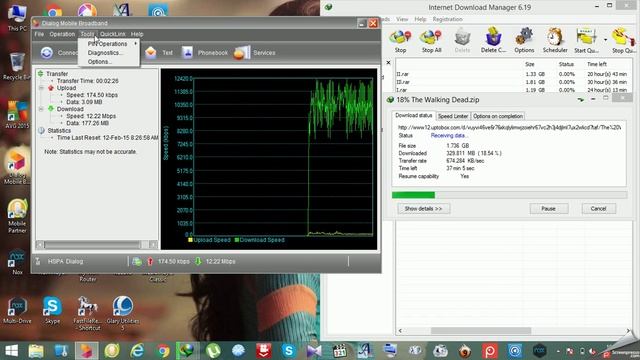Open Recycle Bin desktop icon
This screenshot has width=640, height=360.
pos(17,66)
